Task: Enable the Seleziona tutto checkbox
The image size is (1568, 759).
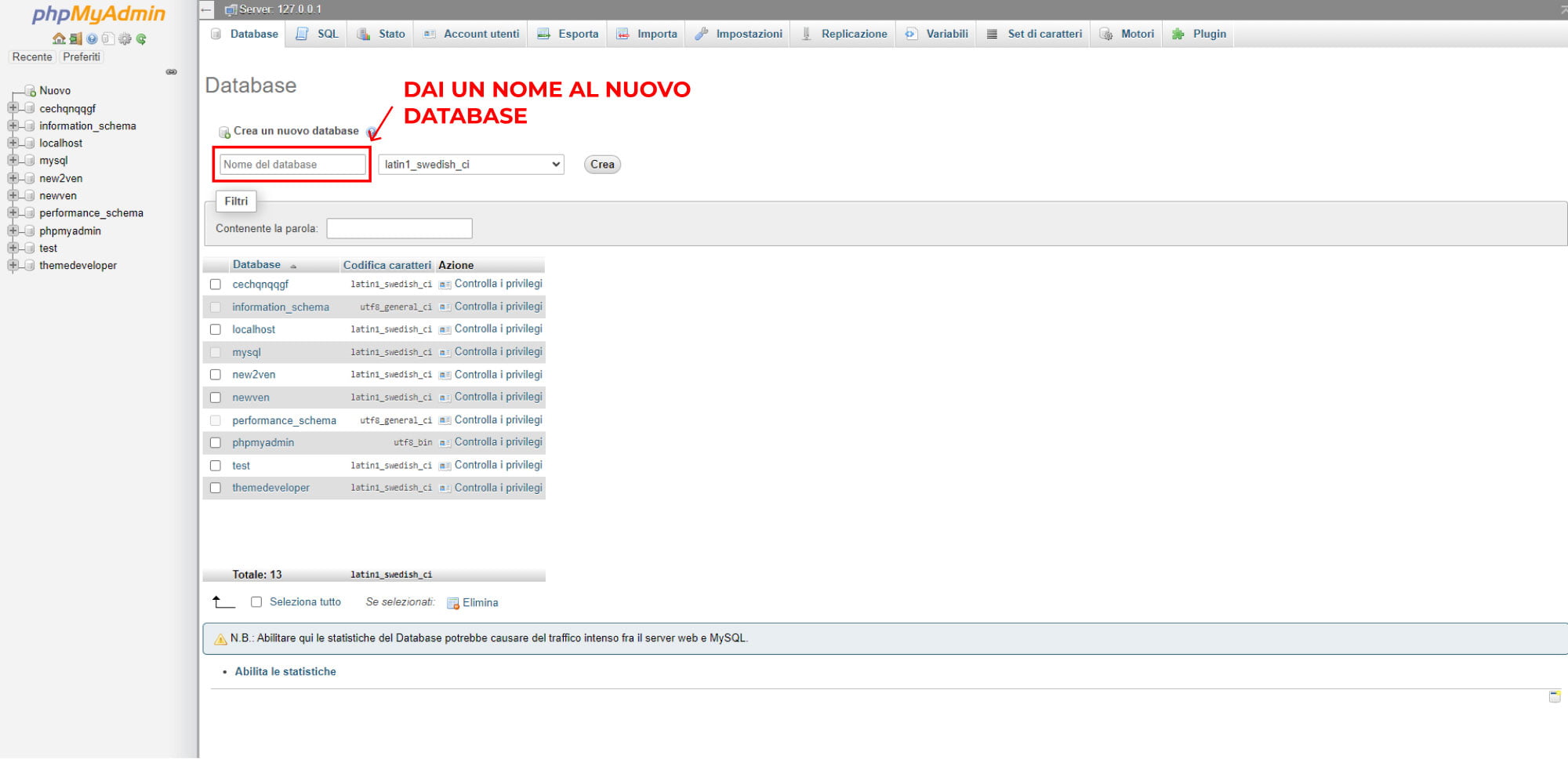Action: [x=256, y=602]
